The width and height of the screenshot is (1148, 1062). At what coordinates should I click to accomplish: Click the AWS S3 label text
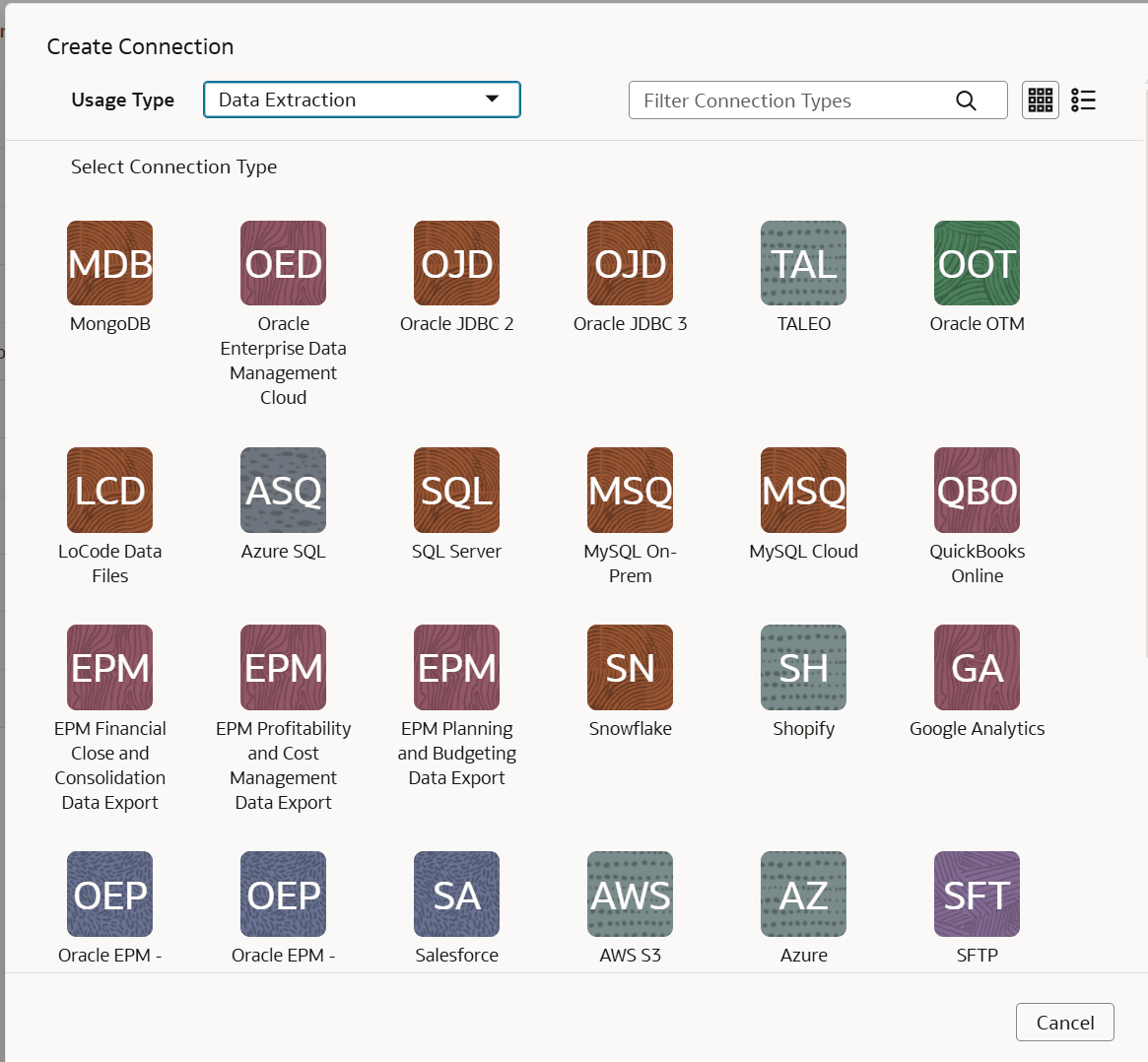pyautogui.click(x=631, y=956)
